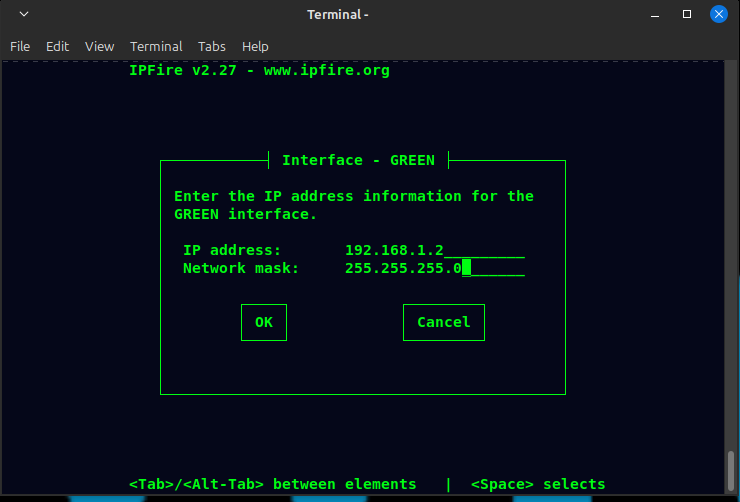Open the View menu

(99, 46)
